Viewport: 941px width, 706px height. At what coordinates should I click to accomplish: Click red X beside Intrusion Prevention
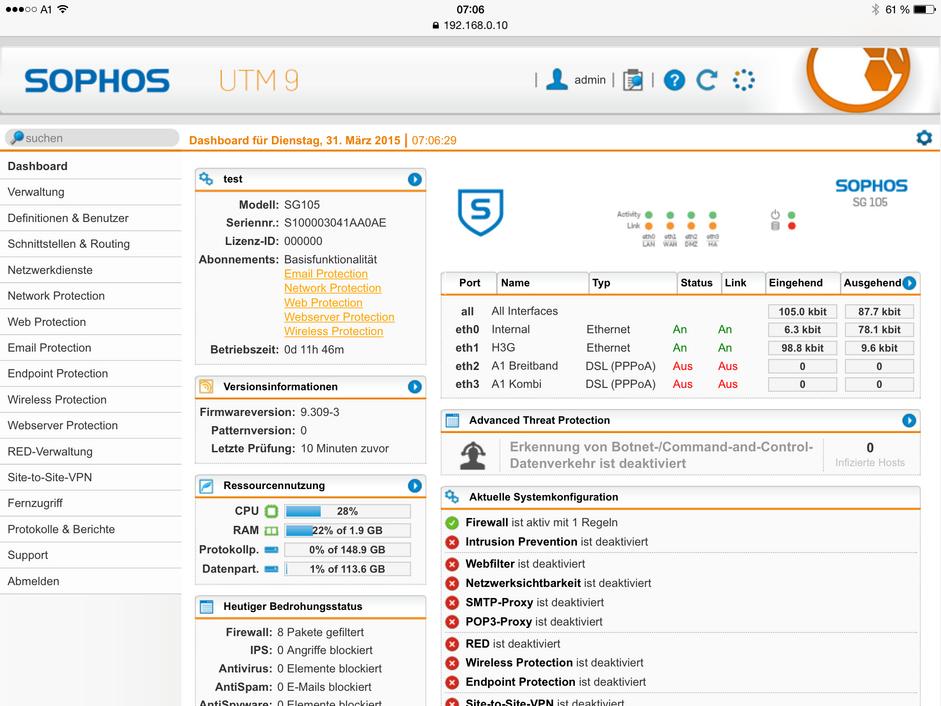(452, 542)
